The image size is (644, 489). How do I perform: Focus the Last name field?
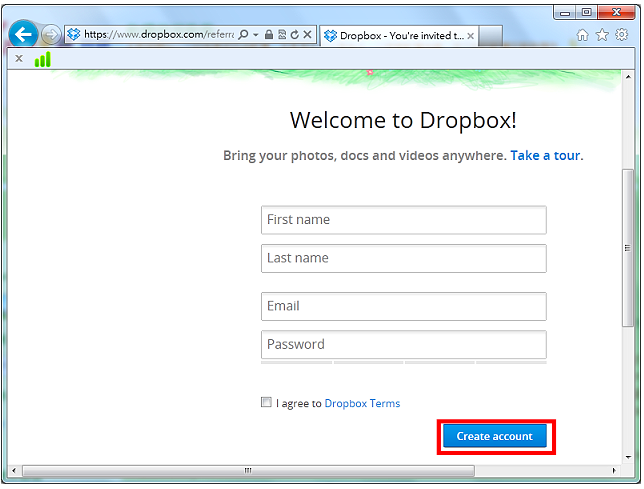point(404,258)
